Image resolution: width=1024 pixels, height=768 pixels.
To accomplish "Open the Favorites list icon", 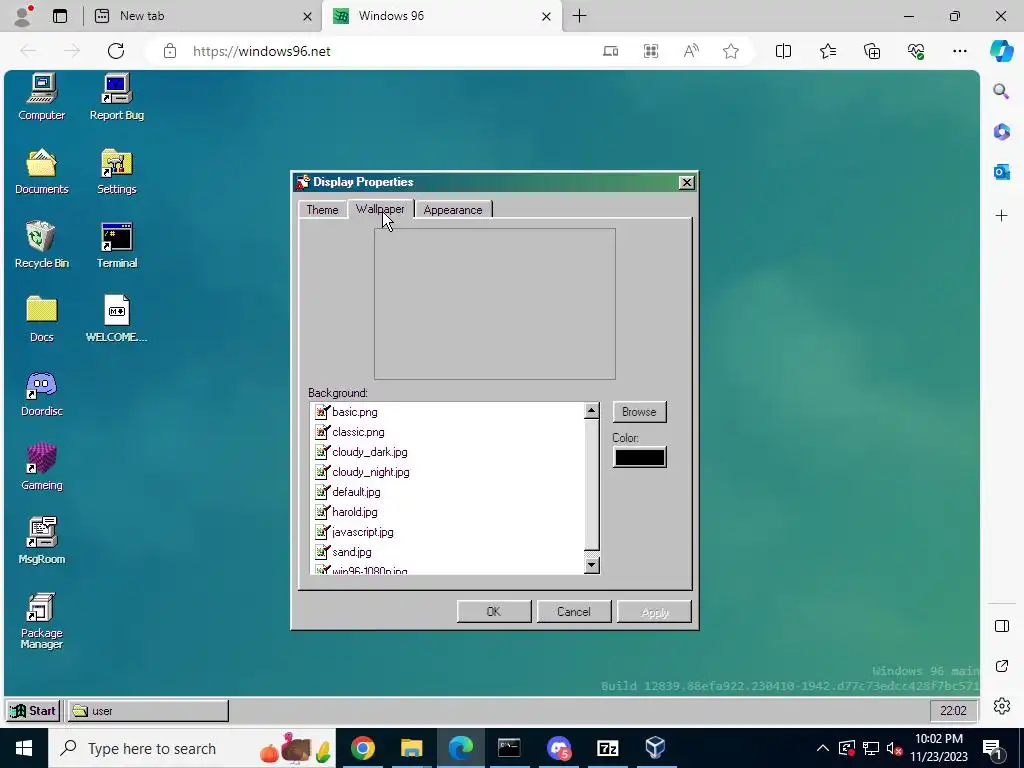I will click(827, 51).
